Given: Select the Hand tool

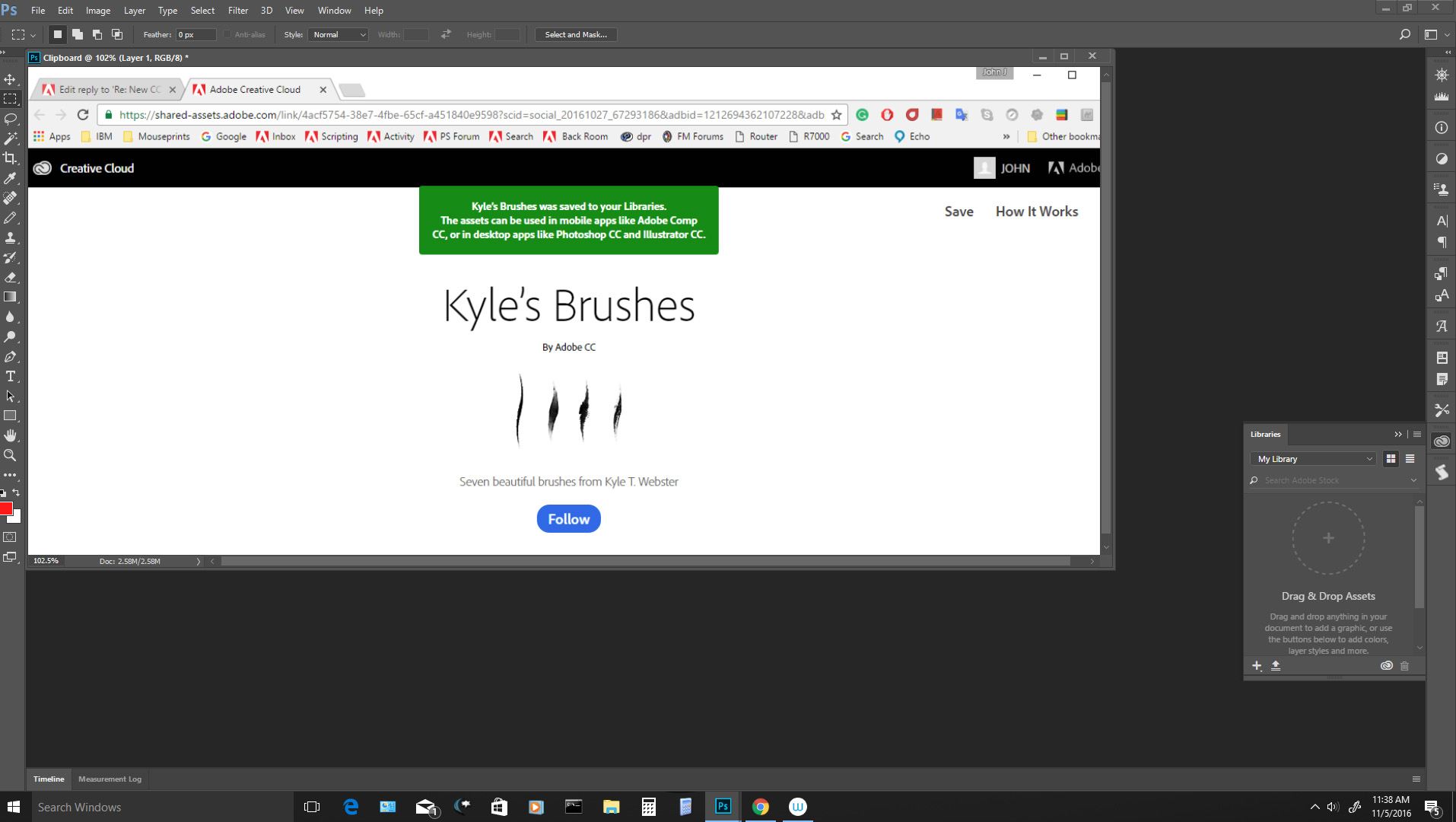Looking at the screenshot, I should click(10, 435).
